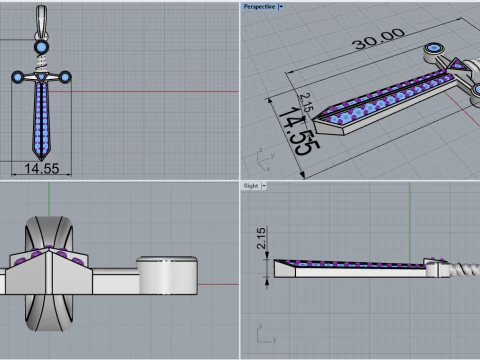The height and width of the screenshot is (360, 480).
Task: Click the Right viewport title label
Action: pyautogui.click(x=251, y=186)
